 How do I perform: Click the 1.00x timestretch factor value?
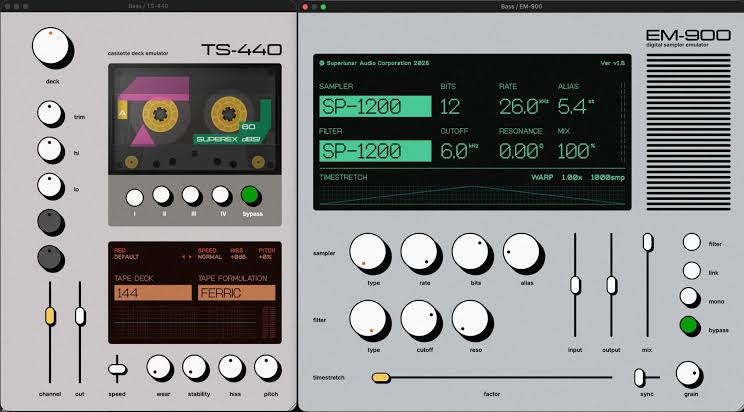tap(572, 177)
